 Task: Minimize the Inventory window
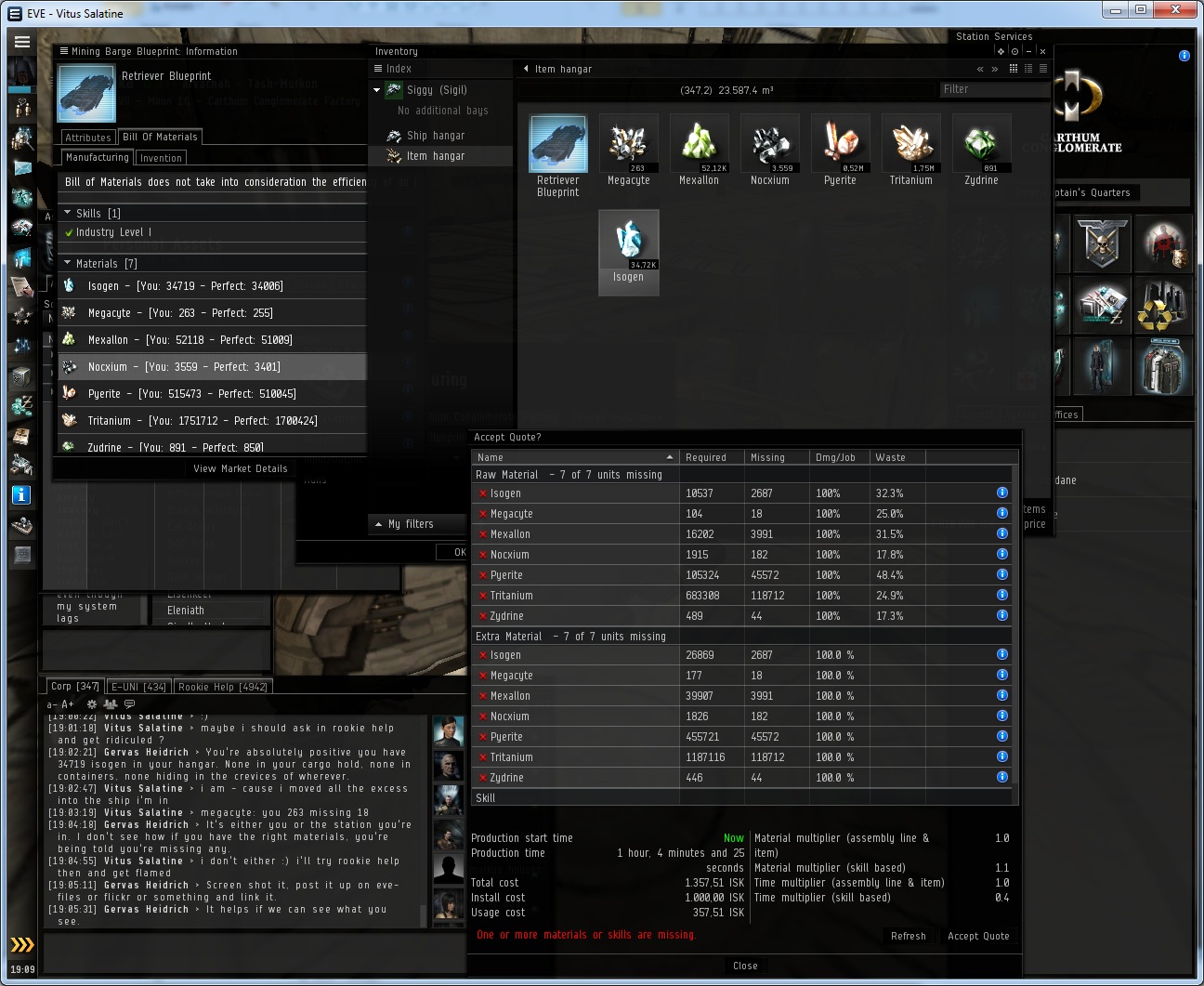coord(1028,51)
